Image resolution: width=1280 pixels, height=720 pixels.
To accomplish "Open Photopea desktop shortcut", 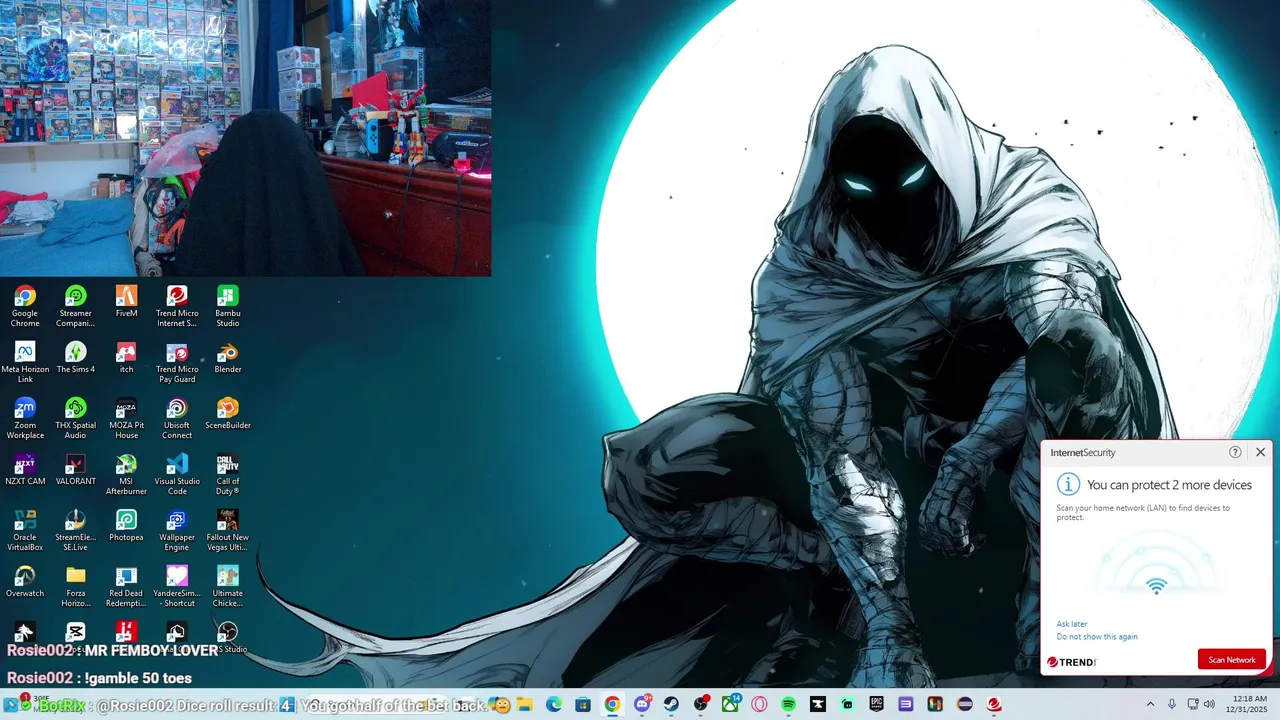I will [126, 525].
